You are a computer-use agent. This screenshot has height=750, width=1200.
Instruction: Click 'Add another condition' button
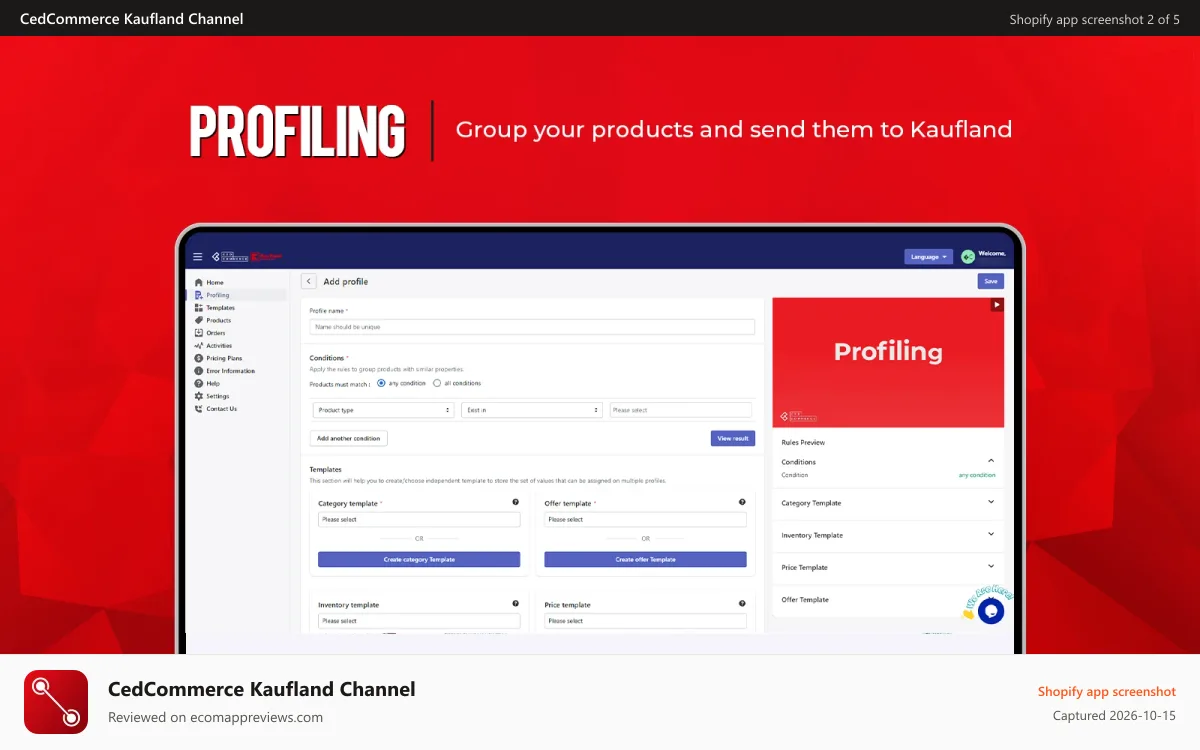coord(349,438)
